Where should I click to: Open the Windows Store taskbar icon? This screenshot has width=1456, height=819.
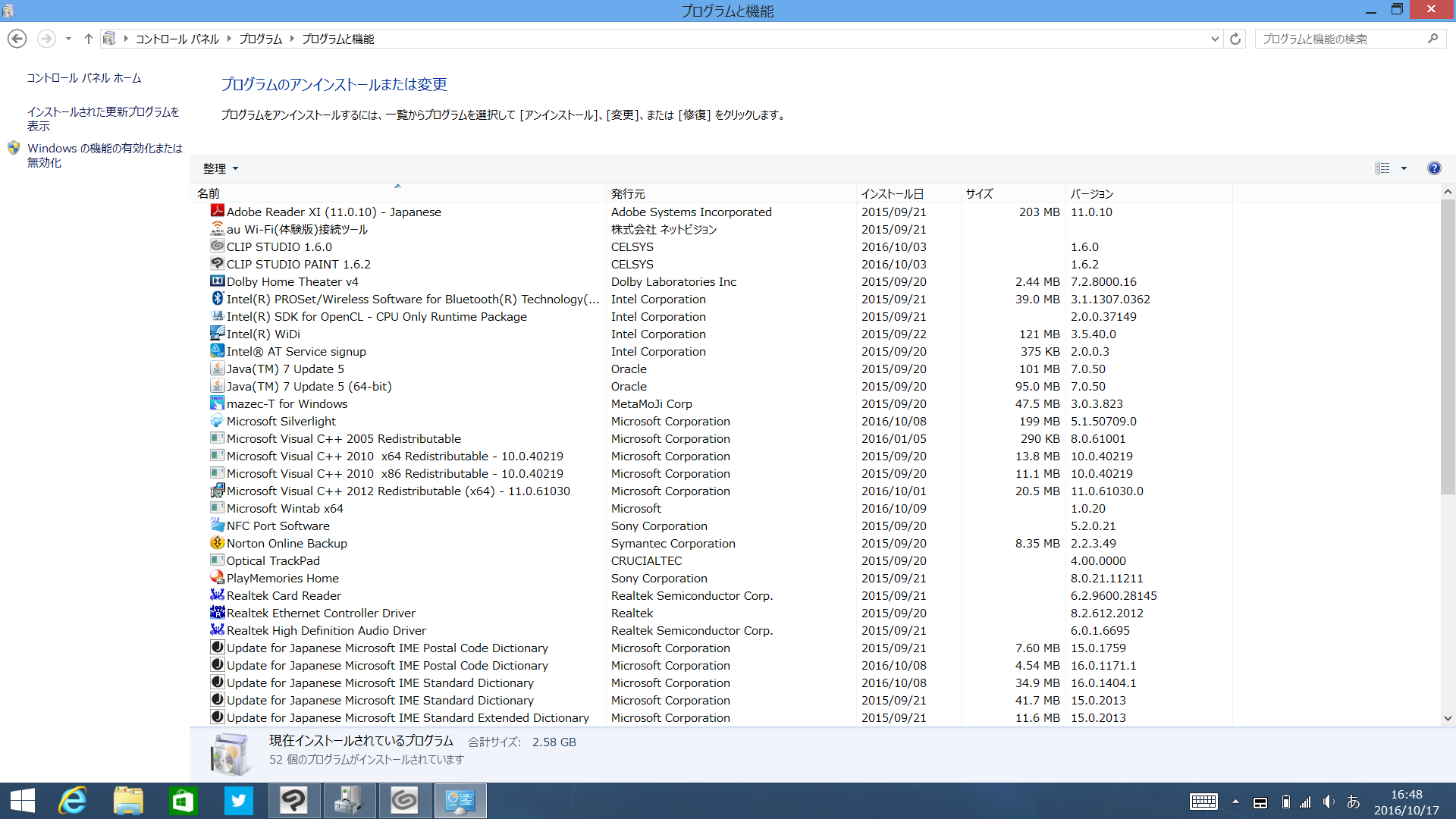[x=183, y=801]
